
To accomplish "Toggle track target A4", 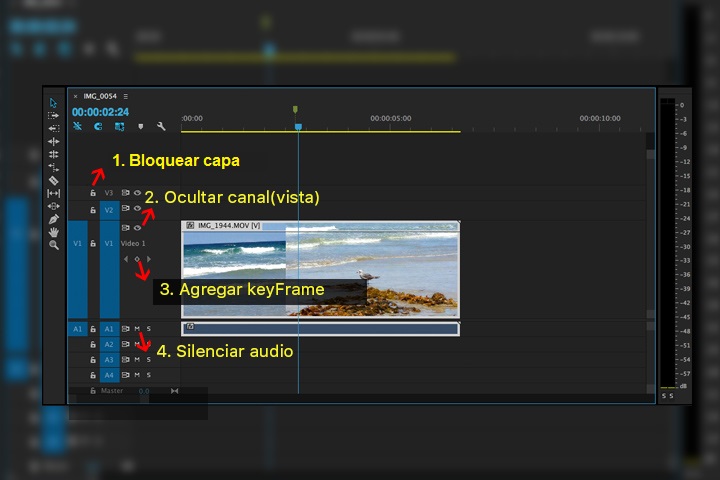I will (x=109, y=375).
